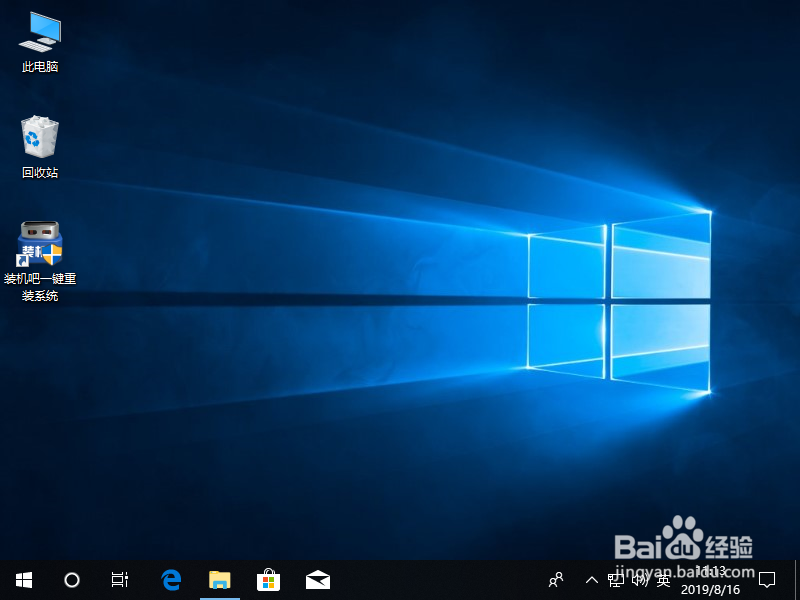Open the Action Center notifications panel
Image resolution: width=800 pixels, height=600 pixels.
coord(767,580)
